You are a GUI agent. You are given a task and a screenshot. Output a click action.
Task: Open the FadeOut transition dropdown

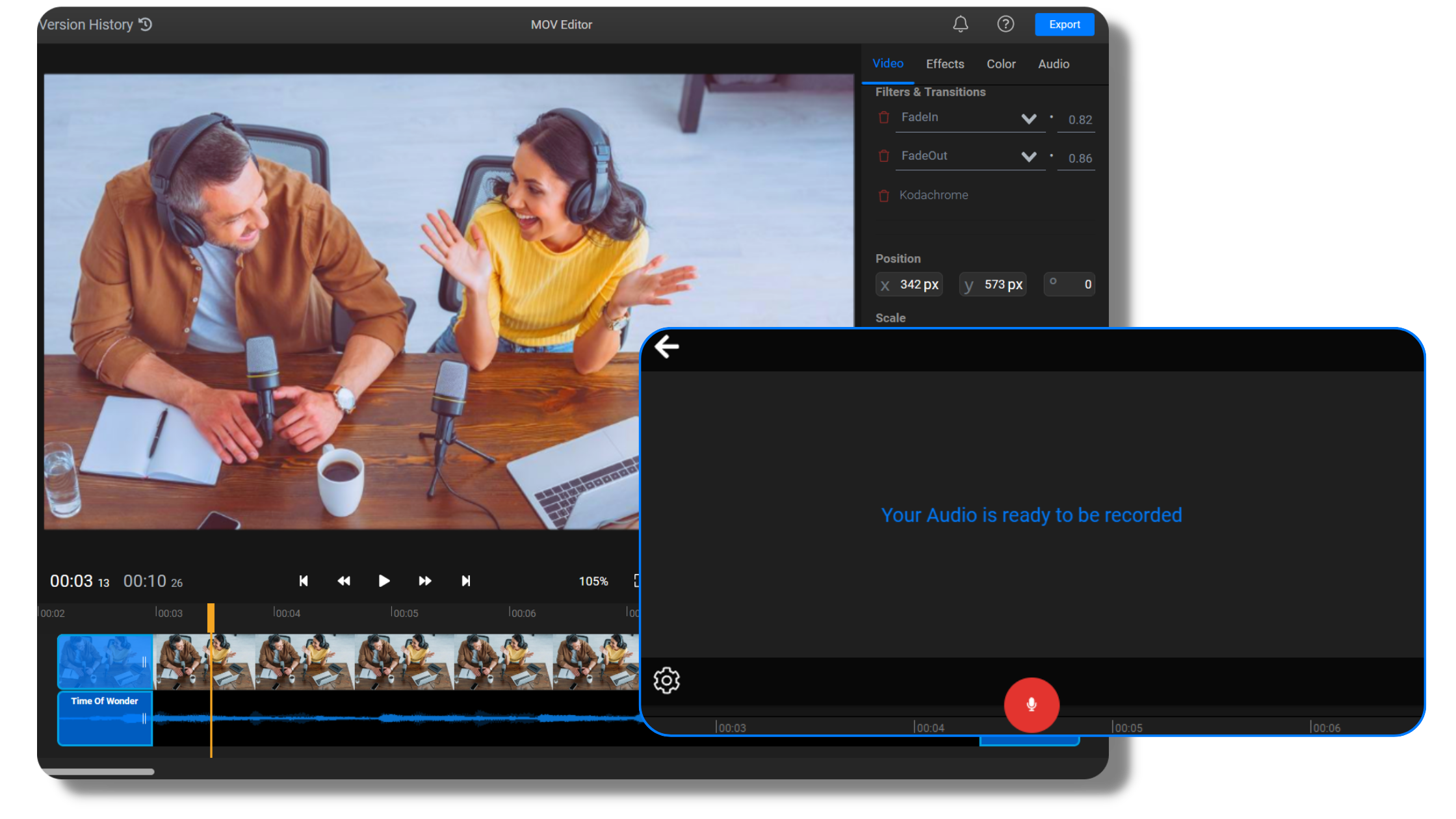1029,157
